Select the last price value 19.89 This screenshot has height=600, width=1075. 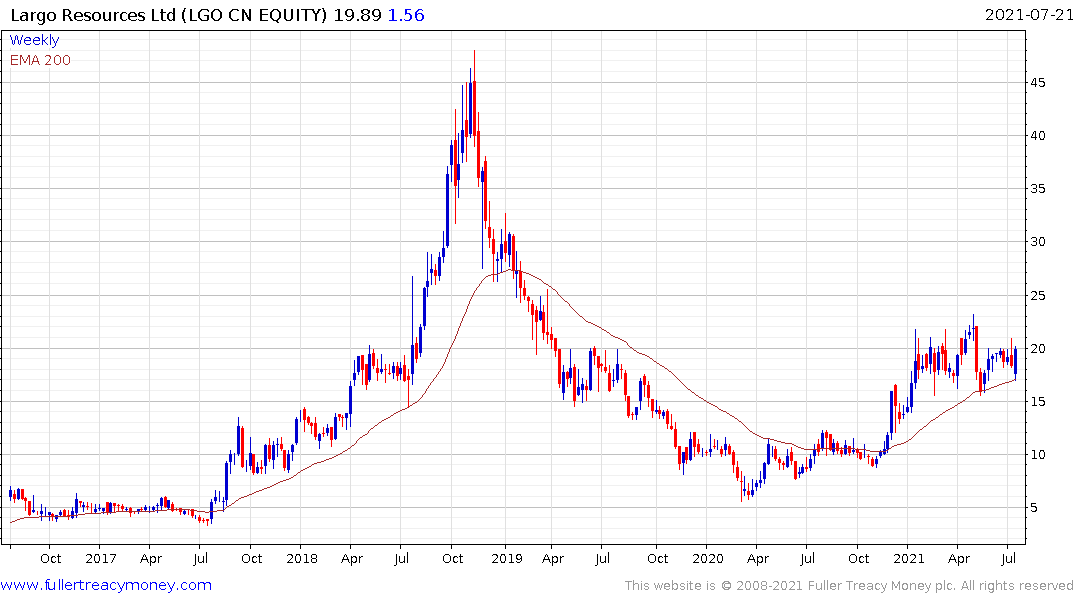pyautogui.click(x=357, y=15)
